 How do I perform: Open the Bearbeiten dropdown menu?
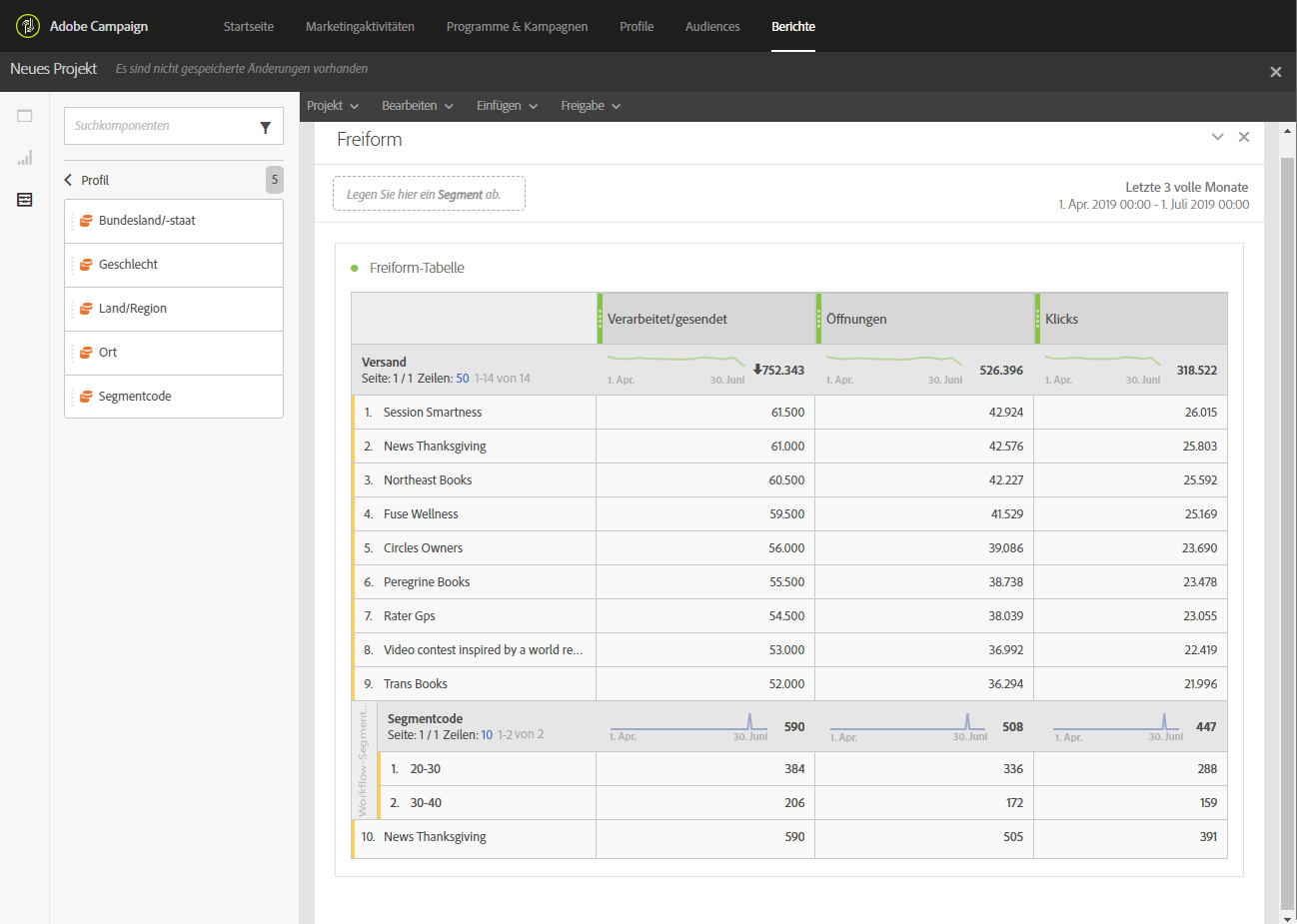418,106
